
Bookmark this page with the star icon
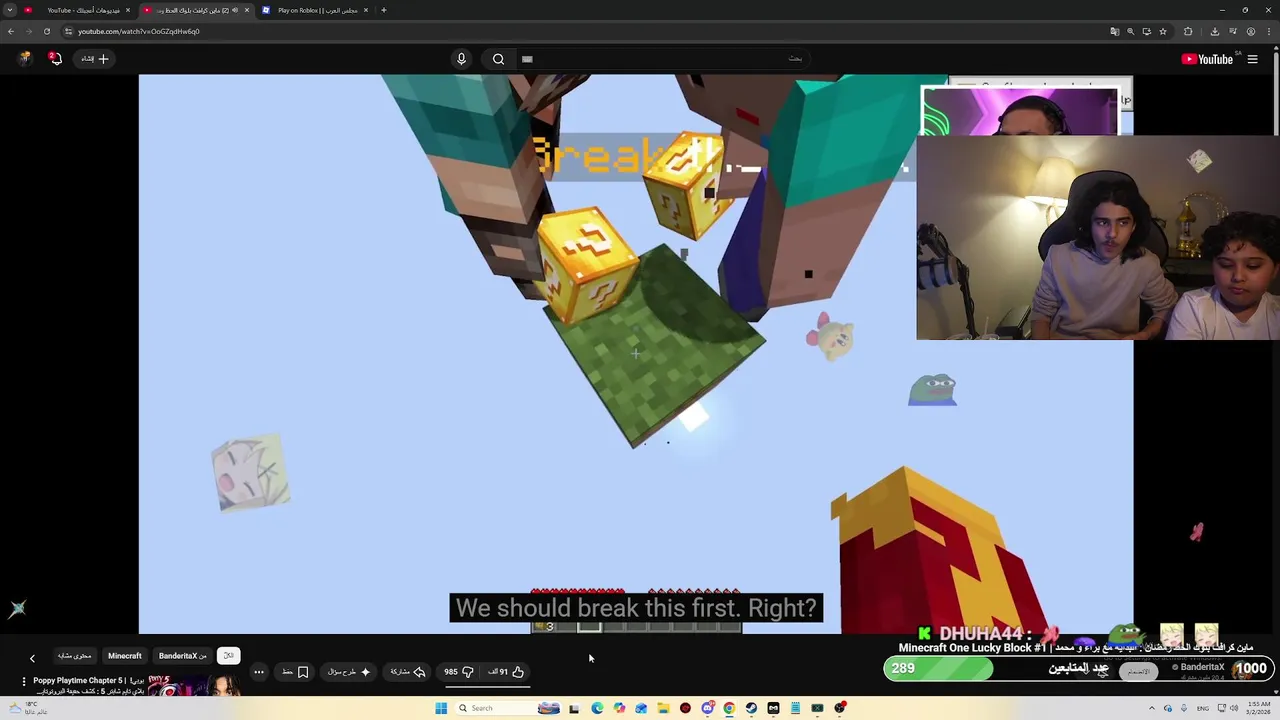pos(1162,31)
